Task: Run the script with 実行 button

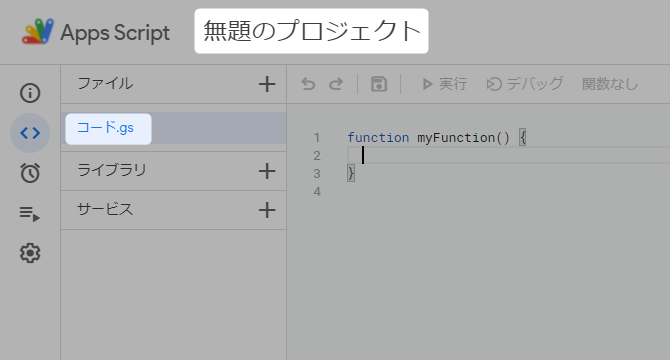Action: tap(444, 84)
